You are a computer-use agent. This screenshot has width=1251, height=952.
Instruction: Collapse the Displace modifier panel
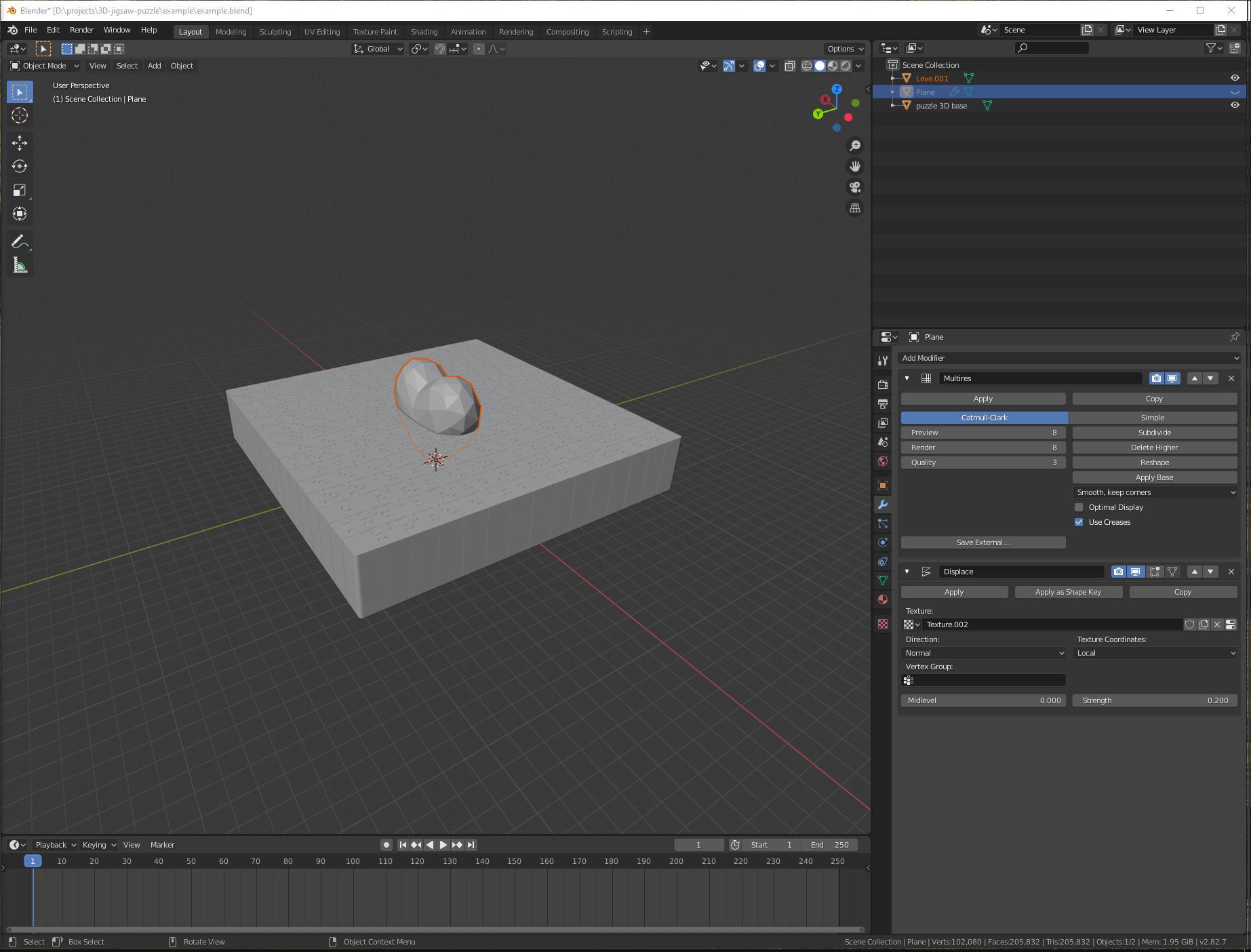click(907, 572)
